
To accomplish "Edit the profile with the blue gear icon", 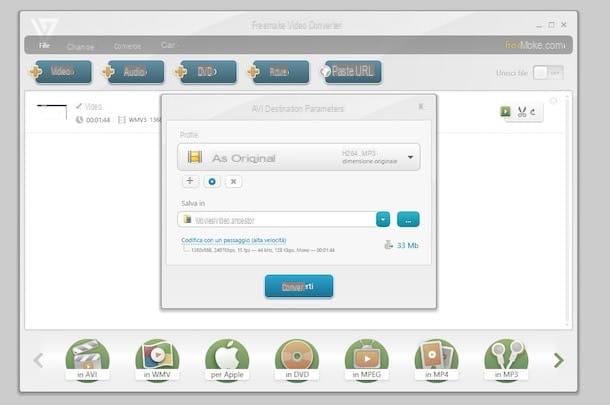I will (x=212, y=181).
